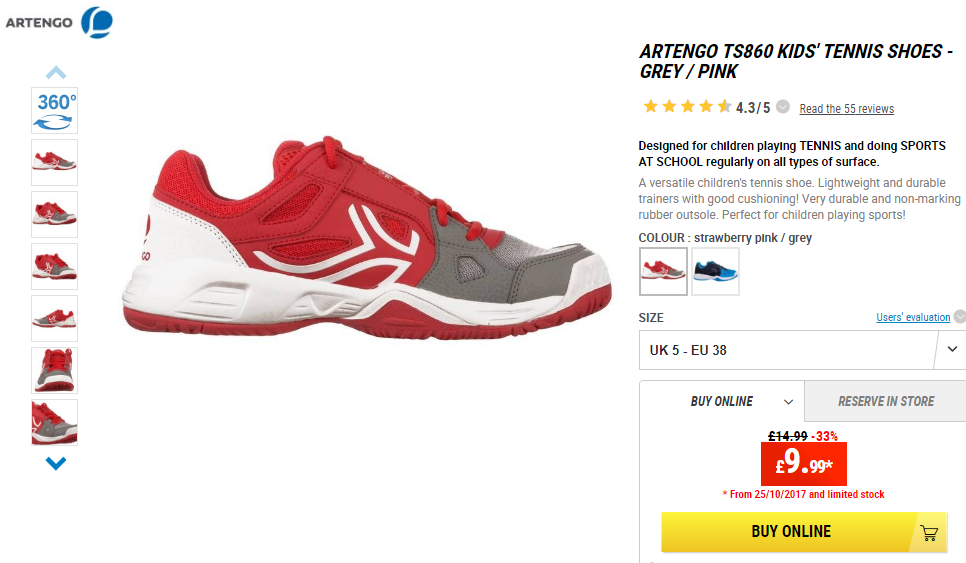View the front-facing shoe thumbnail
The height and width of the screenshot is (563, 966).
tap(55, 370)
